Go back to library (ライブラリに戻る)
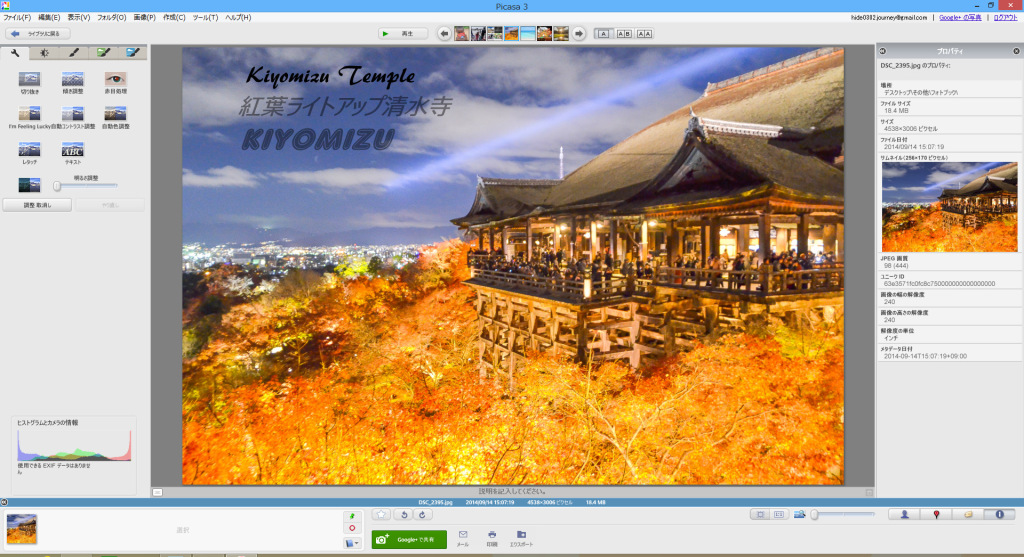The image size is (1024, 557). point(38,33)
